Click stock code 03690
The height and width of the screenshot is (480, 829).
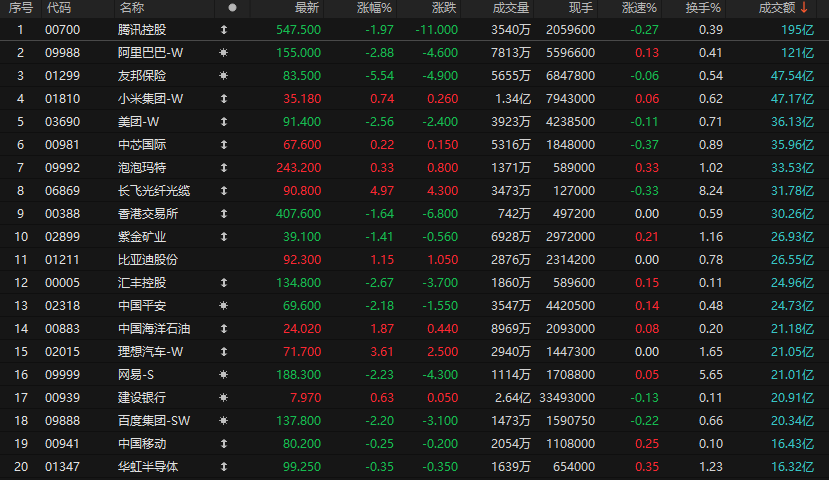pyautogui.click(x=62, y=122)
